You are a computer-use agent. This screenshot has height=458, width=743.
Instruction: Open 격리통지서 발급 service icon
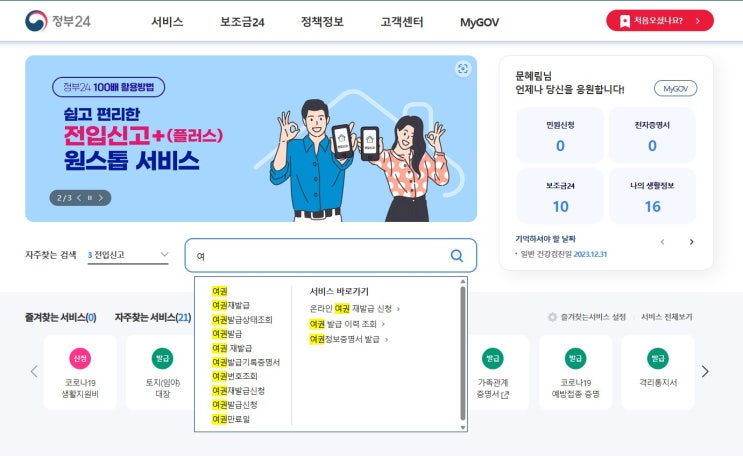658,372
